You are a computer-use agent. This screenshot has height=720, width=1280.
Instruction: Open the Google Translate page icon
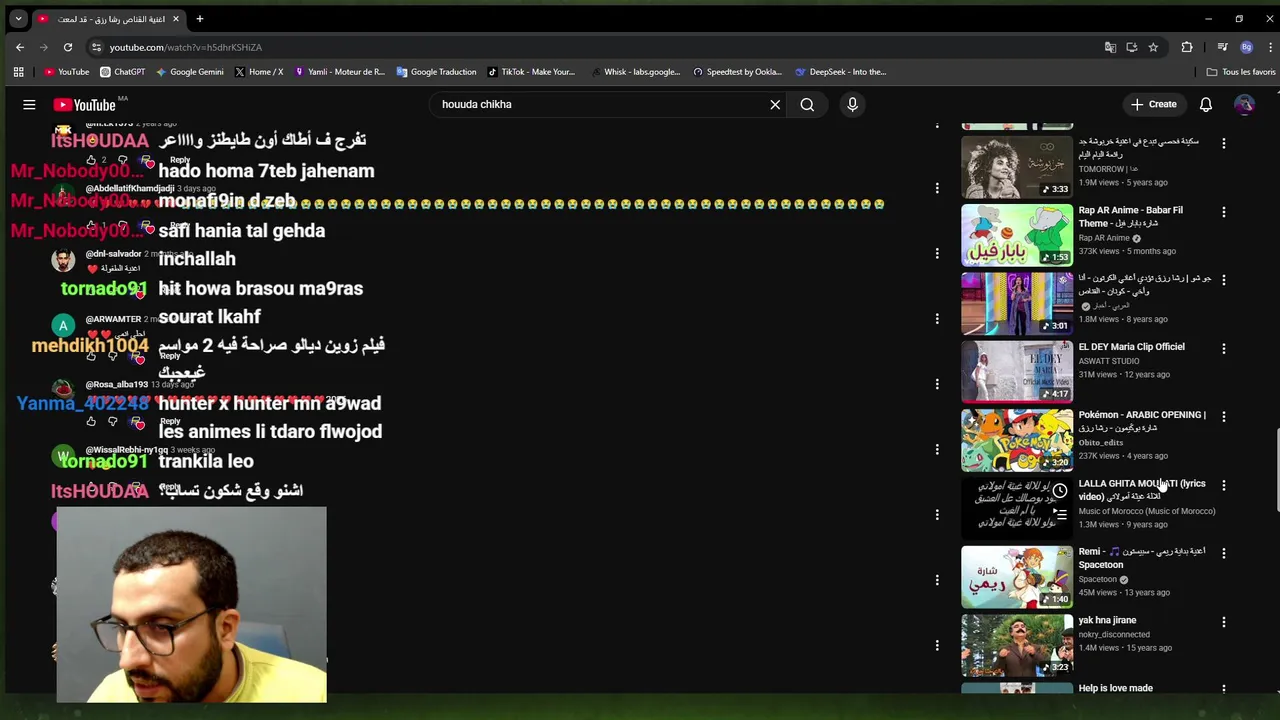(x=1110, y=47)
